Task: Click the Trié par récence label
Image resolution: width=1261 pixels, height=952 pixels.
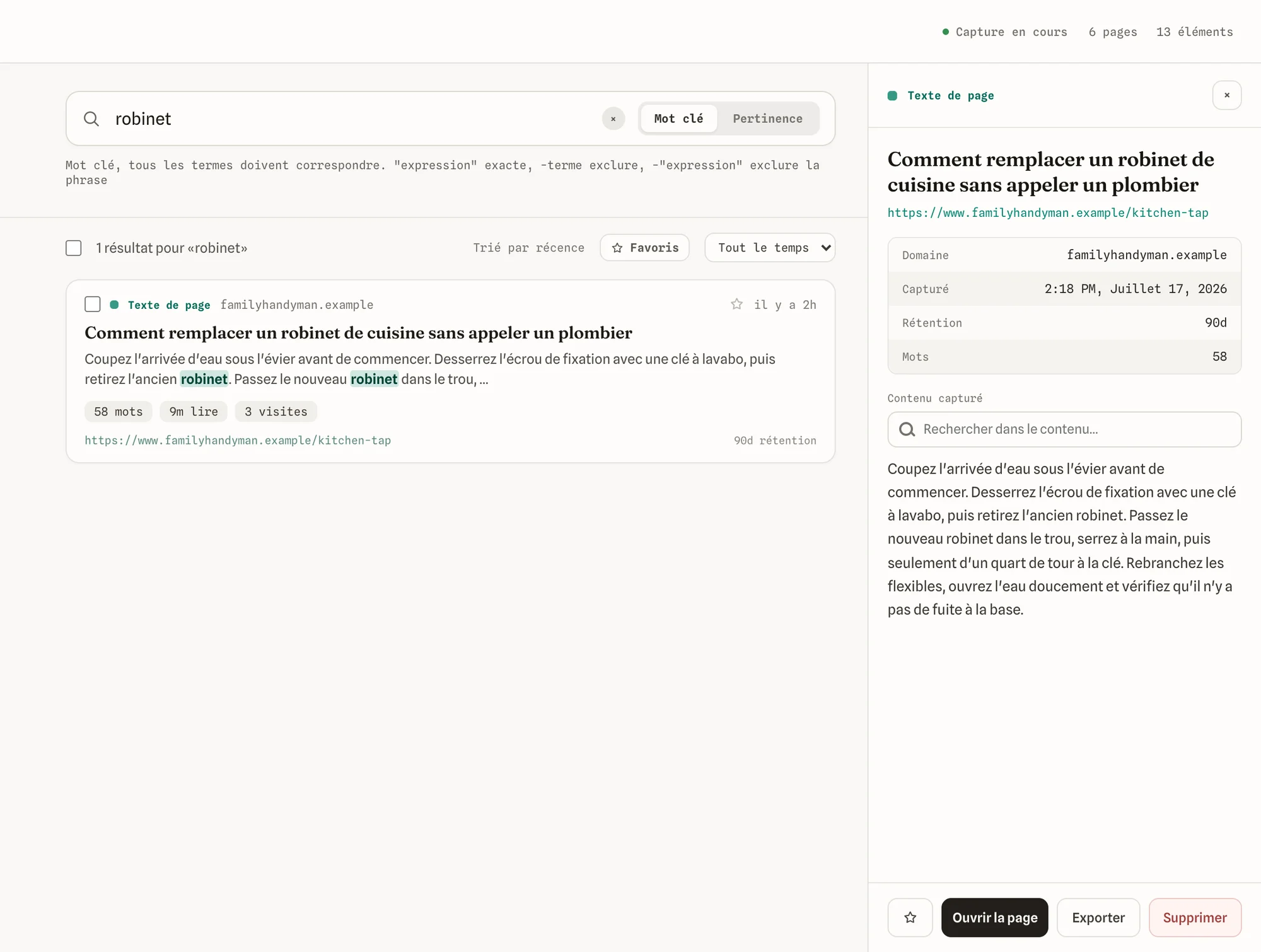Action: 528,248
